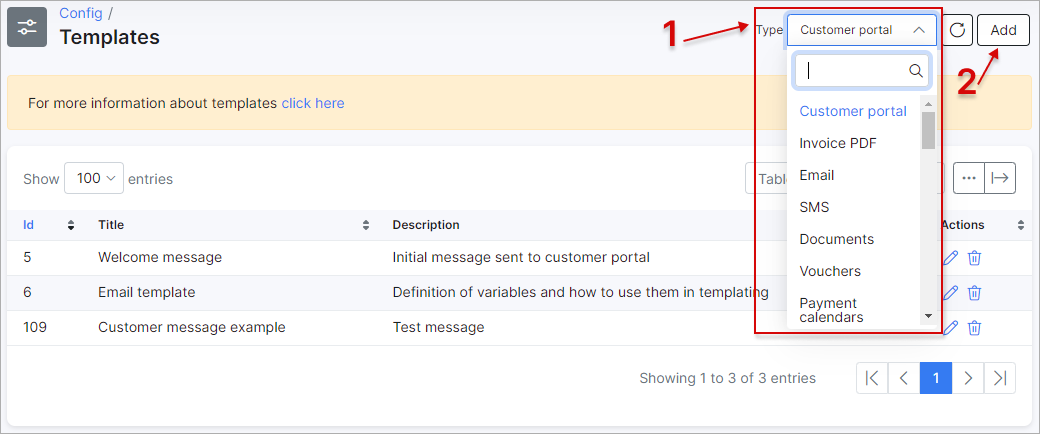
Task: Select Vouchers in the type list
Action: (x=830, y=271)
